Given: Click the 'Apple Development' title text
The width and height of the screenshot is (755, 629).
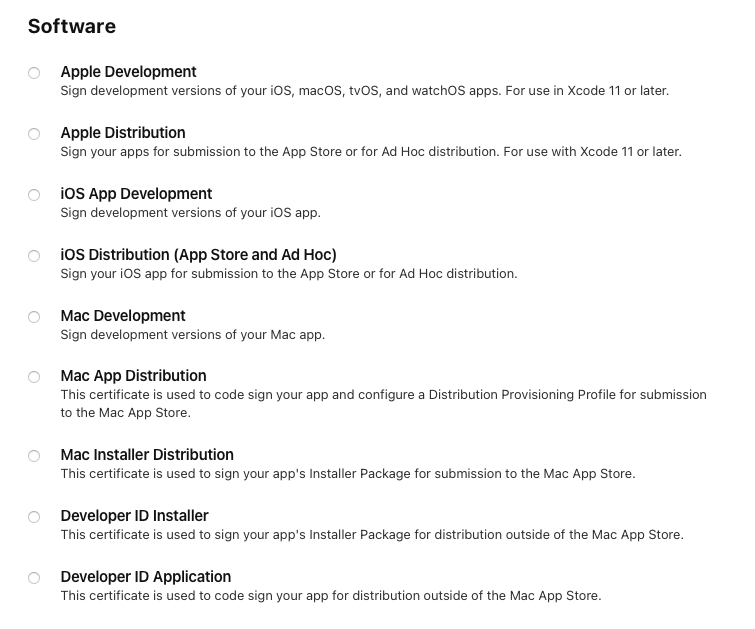Looking at the screenshot, I should (x=128, y=72).
